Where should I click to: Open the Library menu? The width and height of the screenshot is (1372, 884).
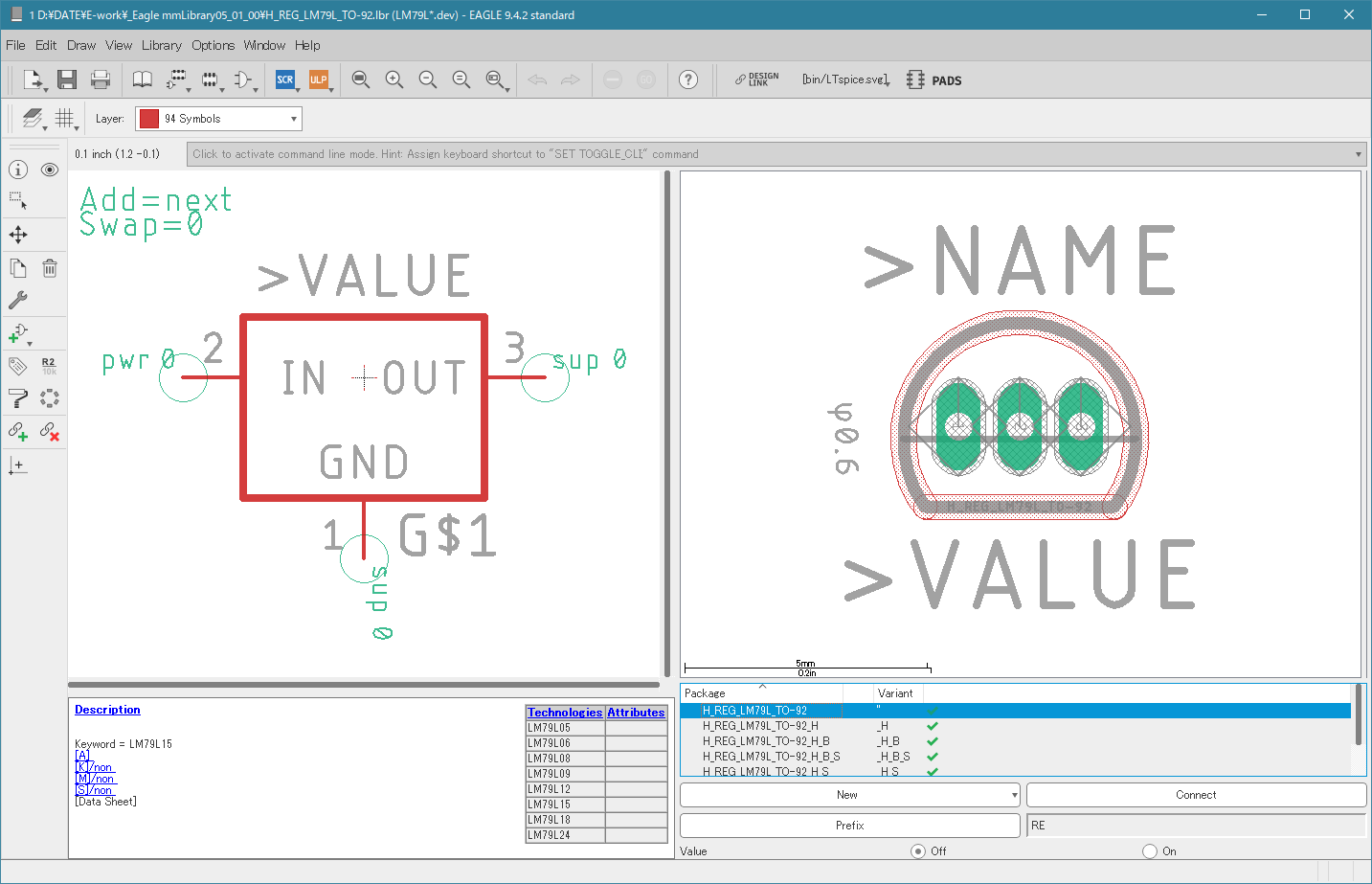coord(161,45)
